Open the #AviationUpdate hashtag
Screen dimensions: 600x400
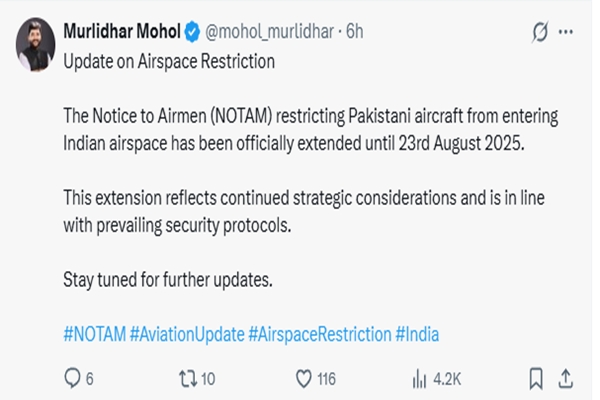click(186, 335)
